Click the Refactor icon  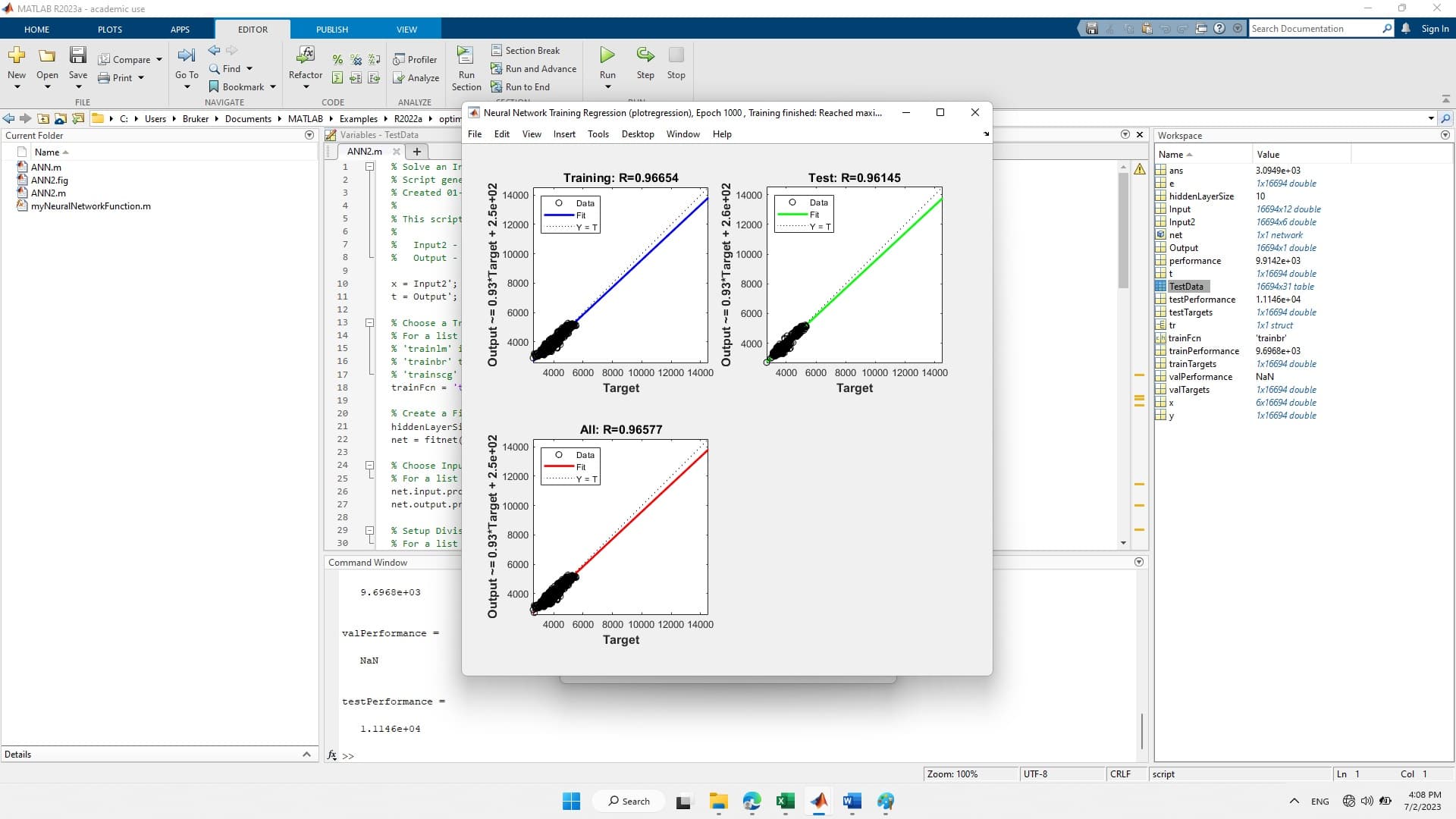pyautogui.click(x=306, y=55)
